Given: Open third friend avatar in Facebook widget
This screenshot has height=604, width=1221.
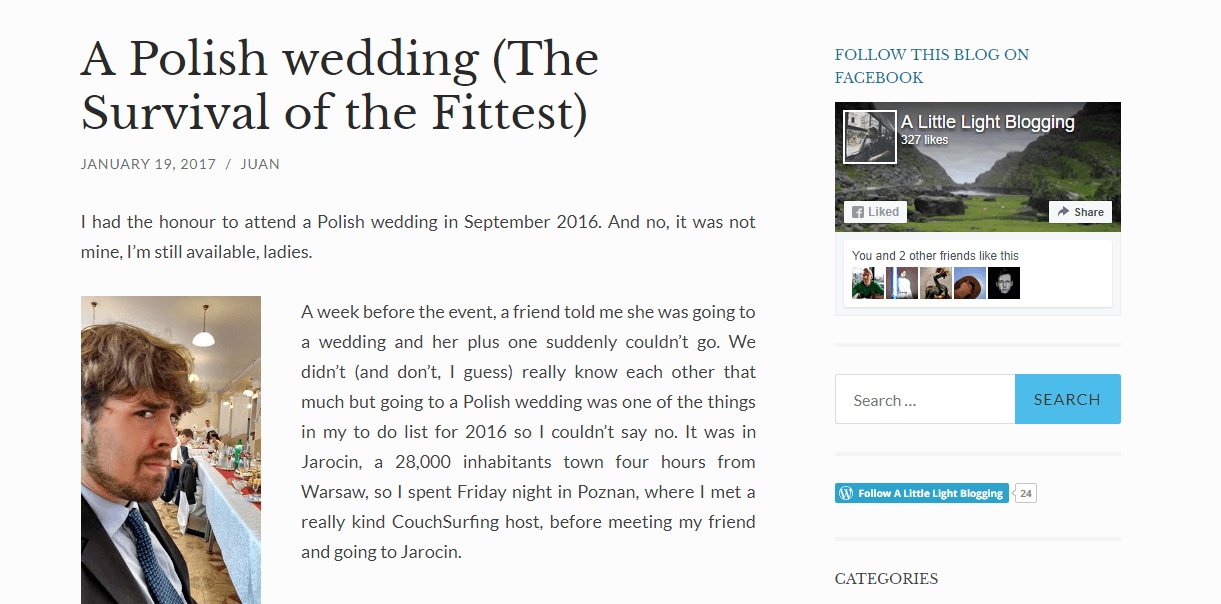Looking at the screenshot, I should (936, 283).
